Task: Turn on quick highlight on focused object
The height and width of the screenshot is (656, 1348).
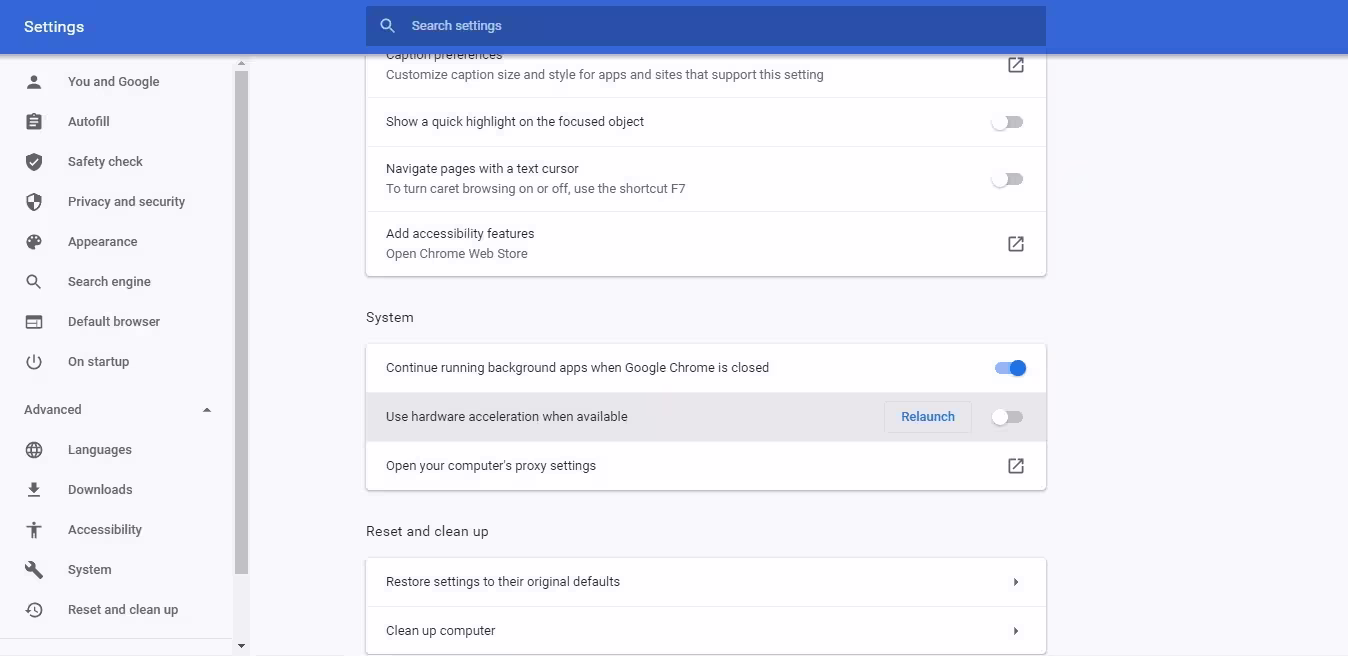Action: (x=1007, y=122)
